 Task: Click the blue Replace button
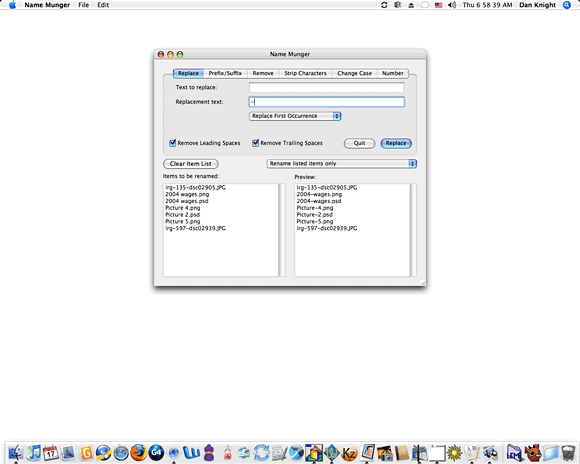[x=396, y=143]
